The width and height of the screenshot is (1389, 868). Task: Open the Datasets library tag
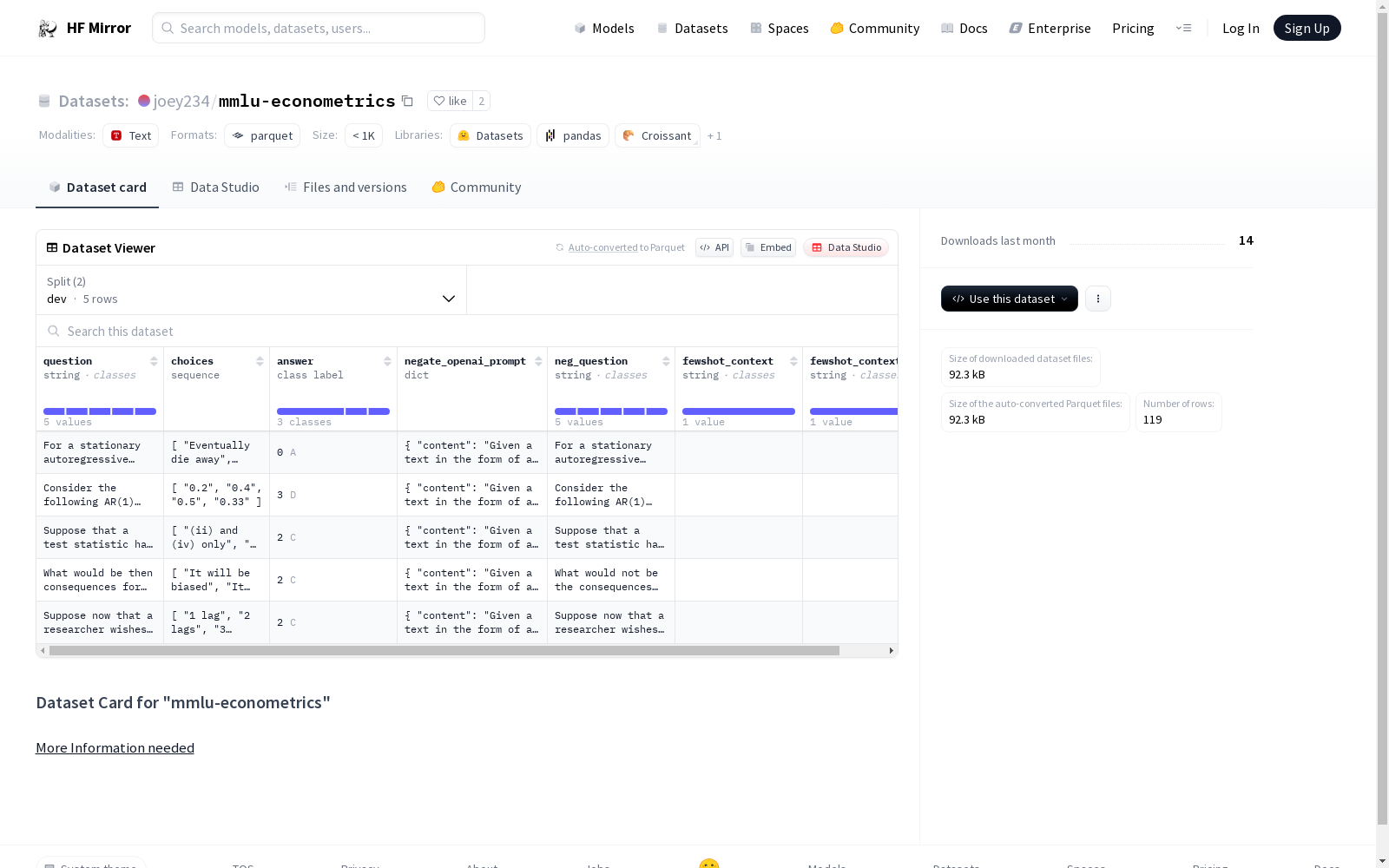click(x=490, y=135)
